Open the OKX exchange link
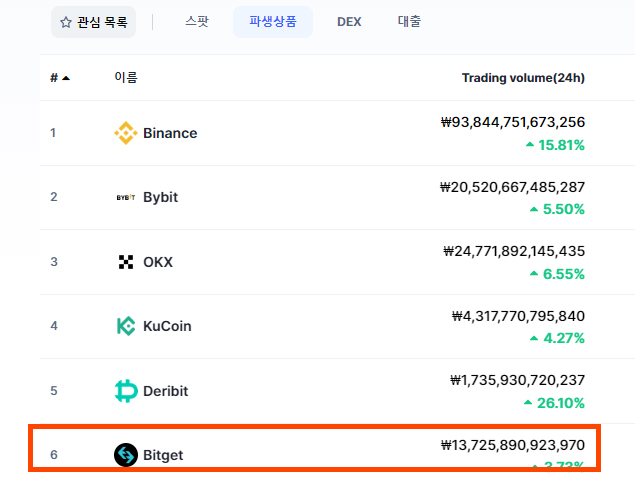635x477 pixels. [x=158, y=262]
